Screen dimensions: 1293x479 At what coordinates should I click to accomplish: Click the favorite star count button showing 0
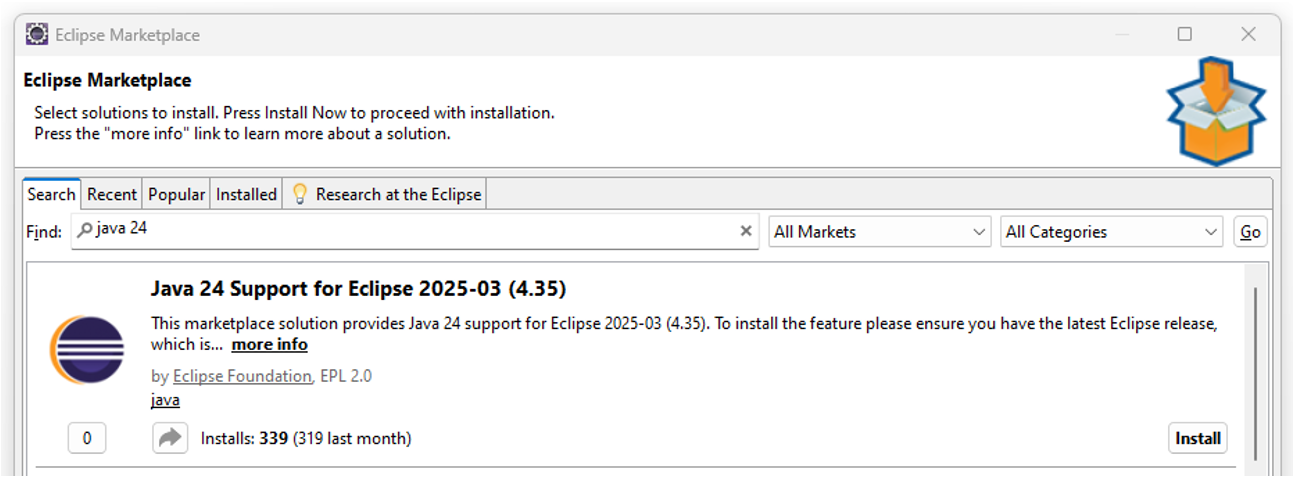click(x=87, y=438)
